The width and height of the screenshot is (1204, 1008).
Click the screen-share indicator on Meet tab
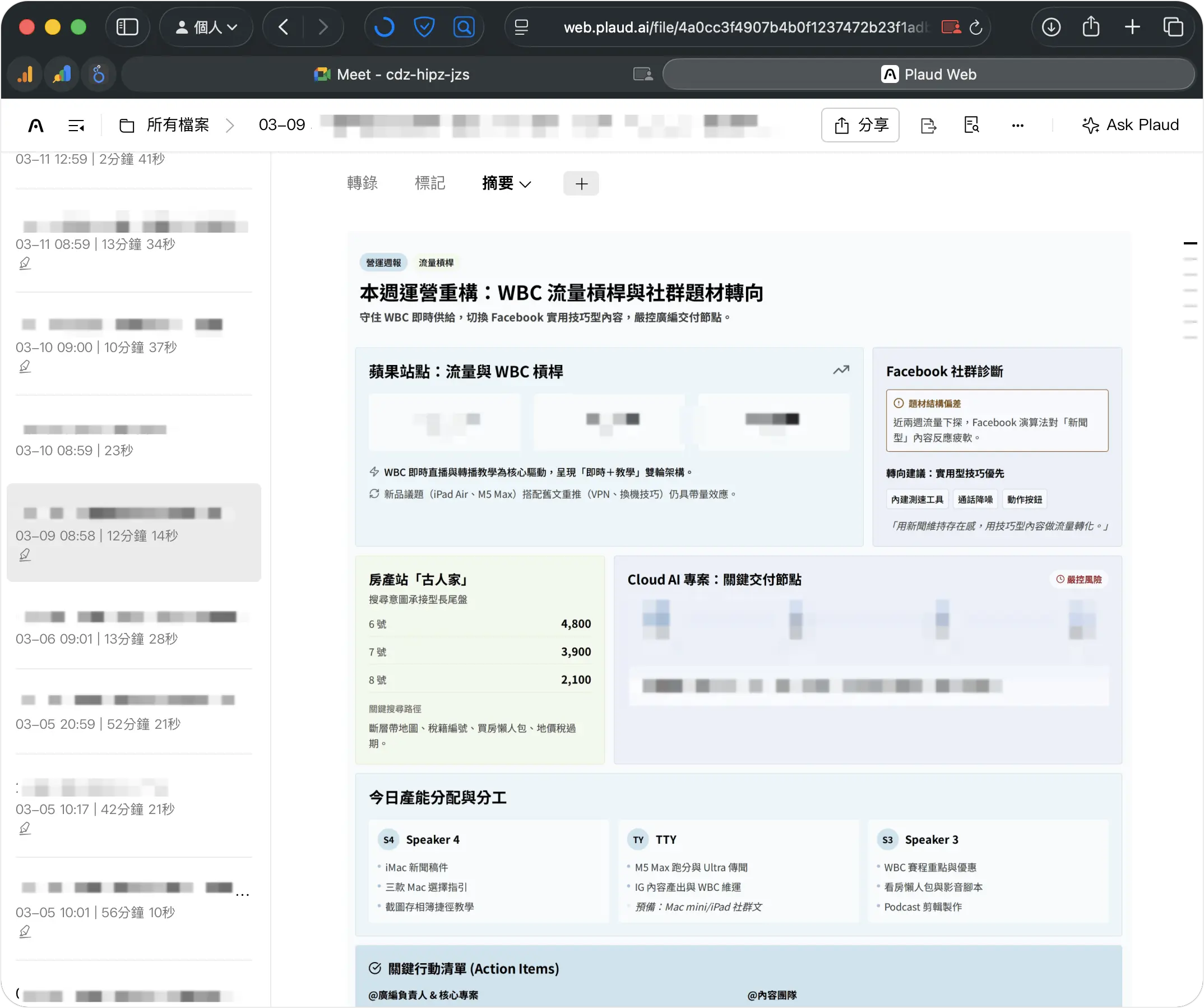pos(643,75)
